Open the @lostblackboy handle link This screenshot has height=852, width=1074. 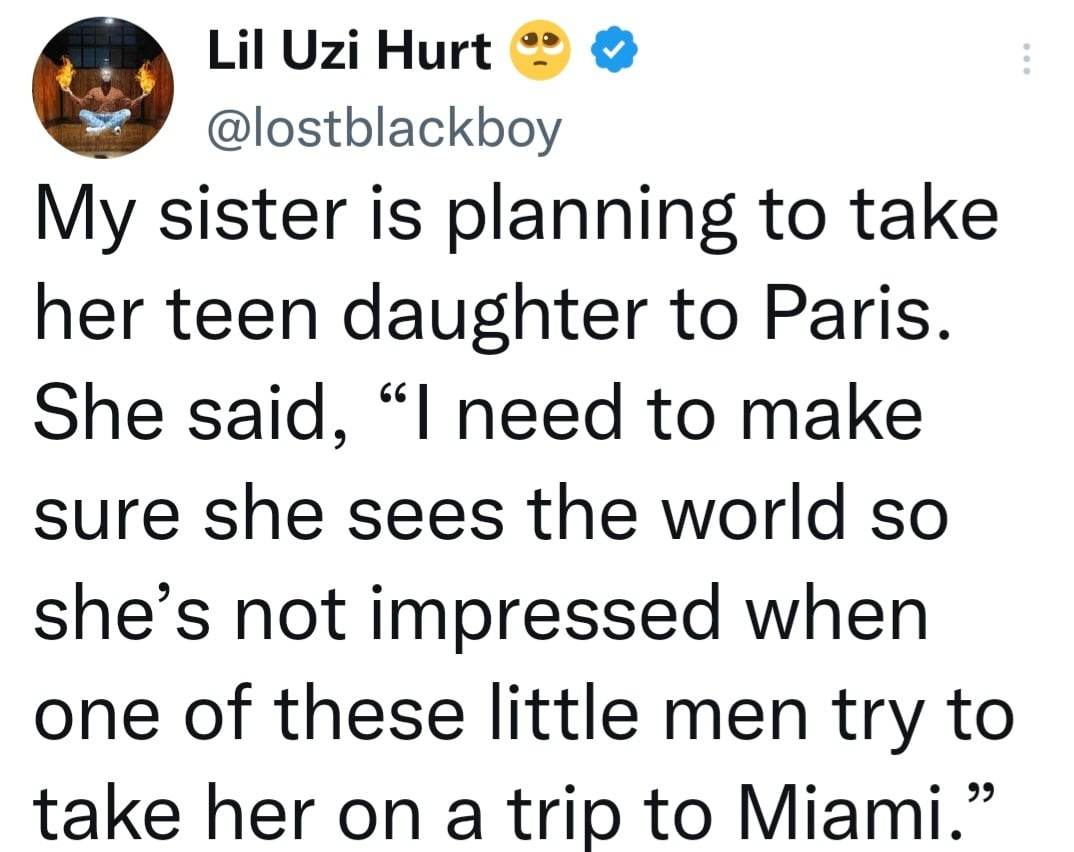click(384, 128)
